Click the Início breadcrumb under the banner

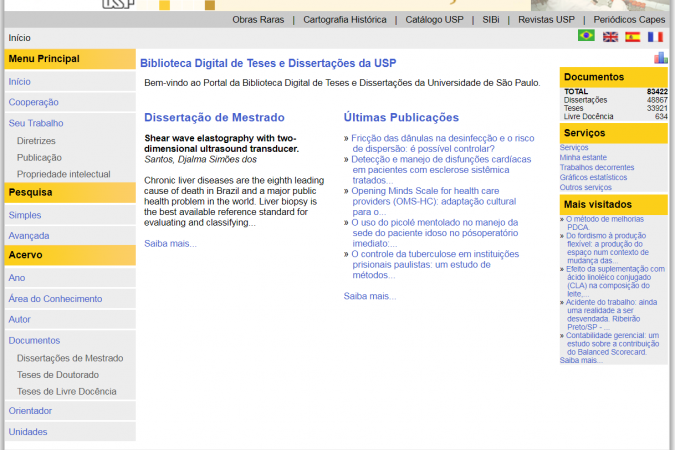(19, 38)
